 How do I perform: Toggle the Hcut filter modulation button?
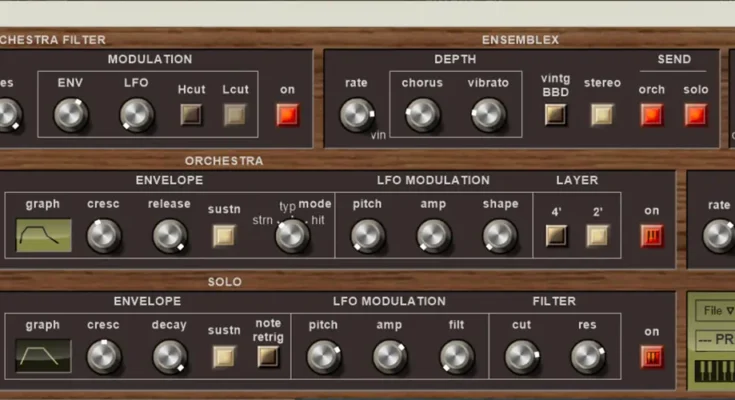click(x=191, y=114)
